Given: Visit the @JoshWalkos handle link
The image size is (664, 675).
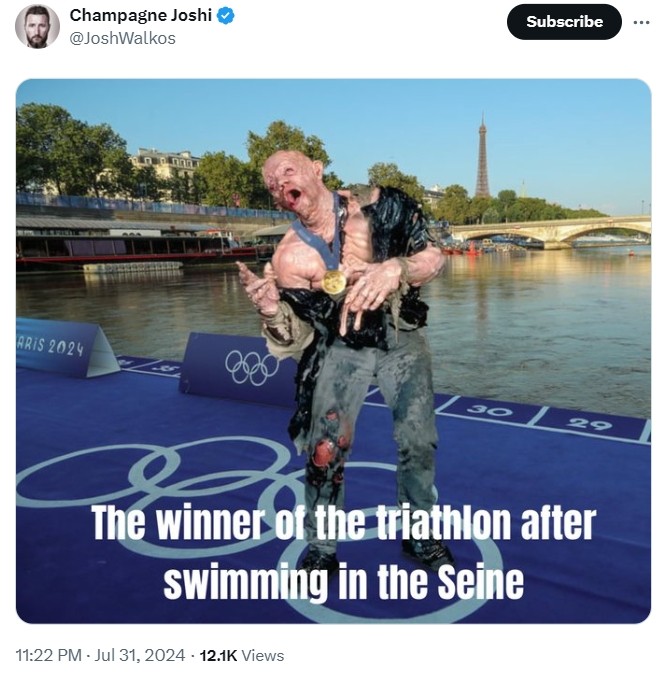Looking at the screenshot, I should tap(122, 38).
